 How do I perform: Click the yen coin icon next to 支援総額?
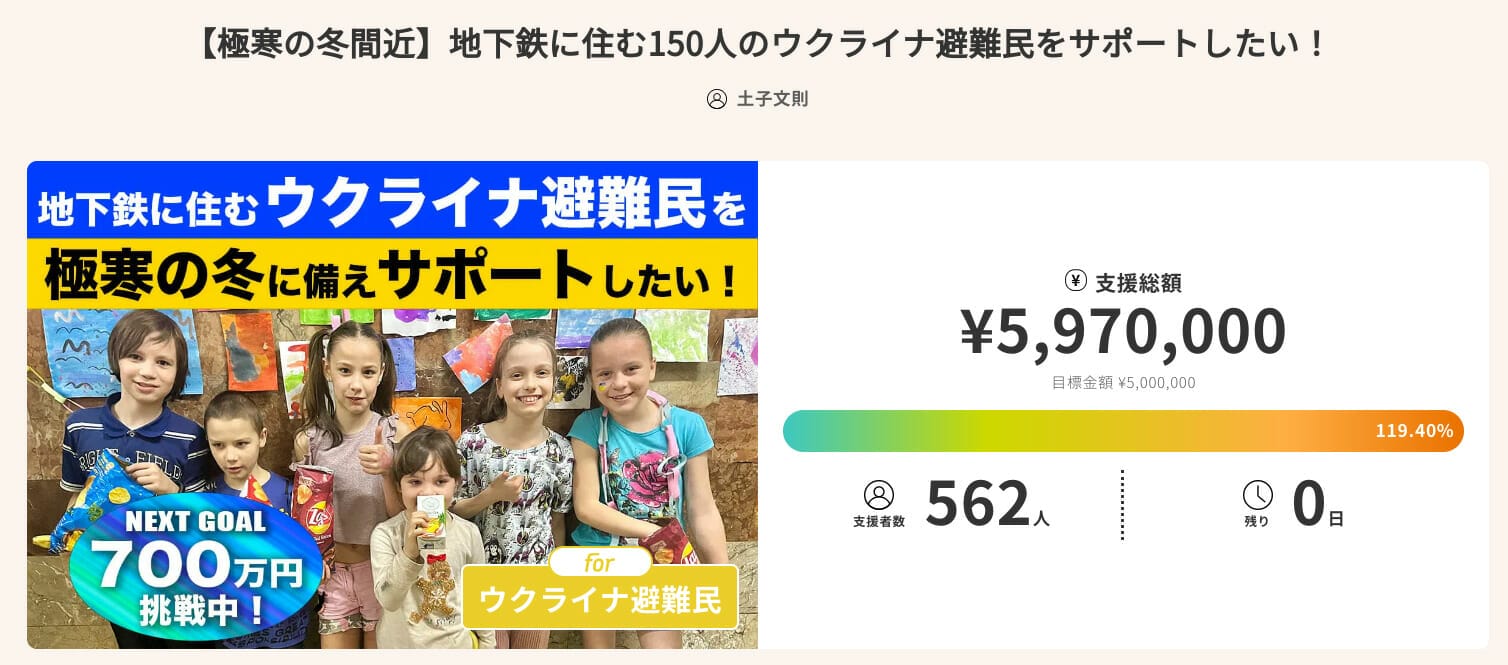pos(1076,280)
